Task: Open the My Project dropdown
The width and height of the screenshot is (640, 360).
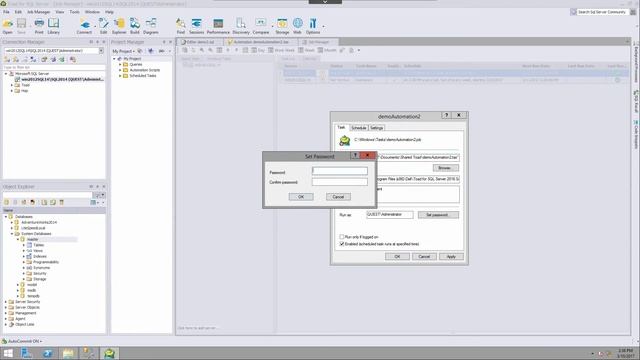Action: 123,51
